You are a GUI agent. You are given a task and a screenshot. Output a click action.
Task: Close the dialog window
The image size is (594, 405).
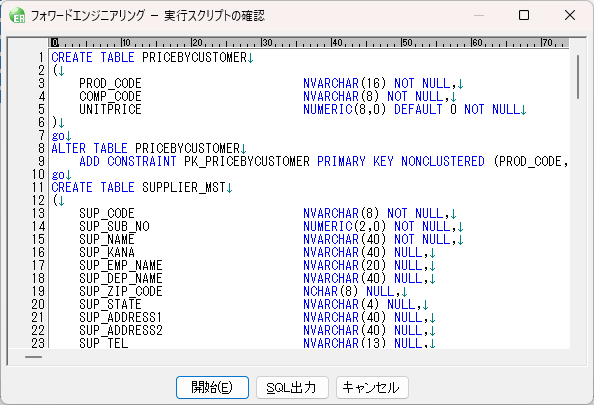point(570,16)
